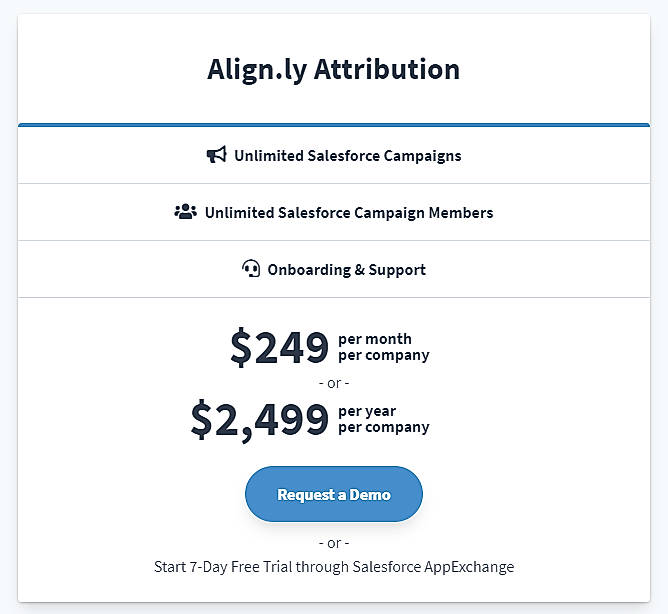Viewport: 668px width, 614px height.
Task: Click the divider line below Onboarding & Support row
Action: coord(334,298)
